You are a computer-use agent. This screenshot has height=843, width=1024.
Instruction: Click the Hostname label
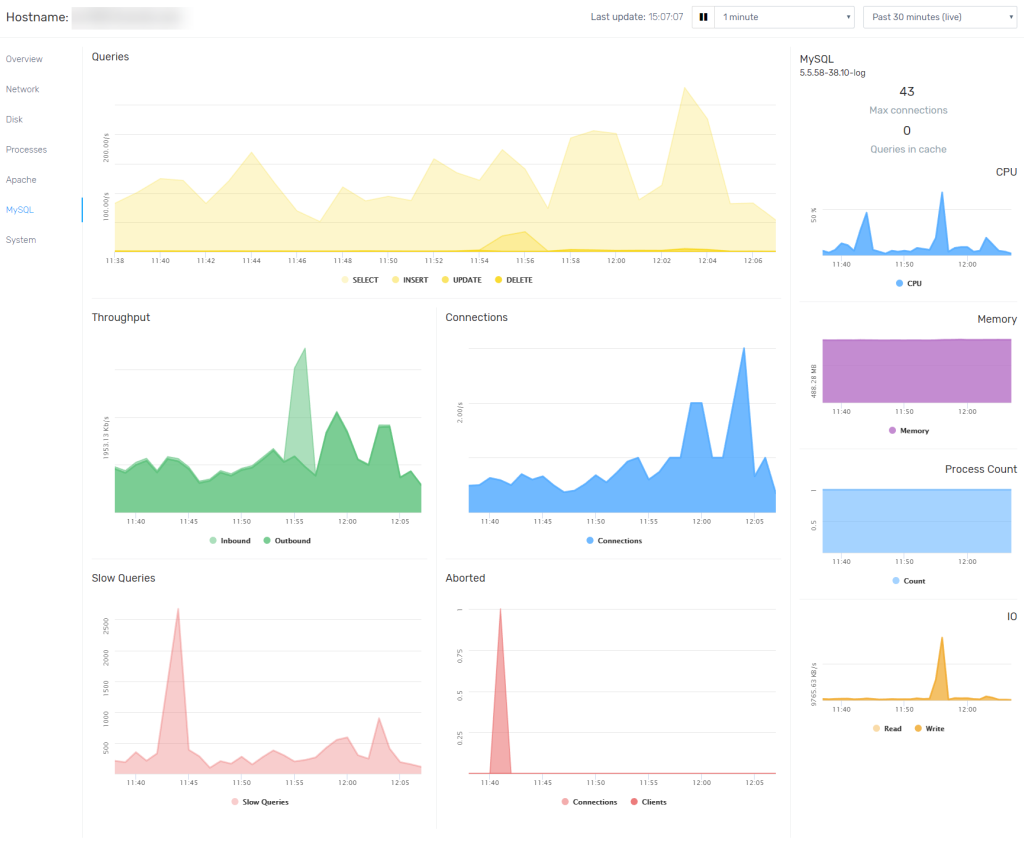click(x=37, y=17)
